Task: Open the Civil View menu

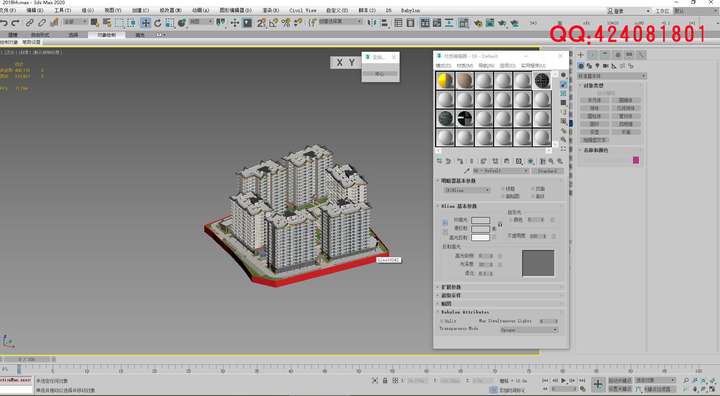Action: (303, 10)
